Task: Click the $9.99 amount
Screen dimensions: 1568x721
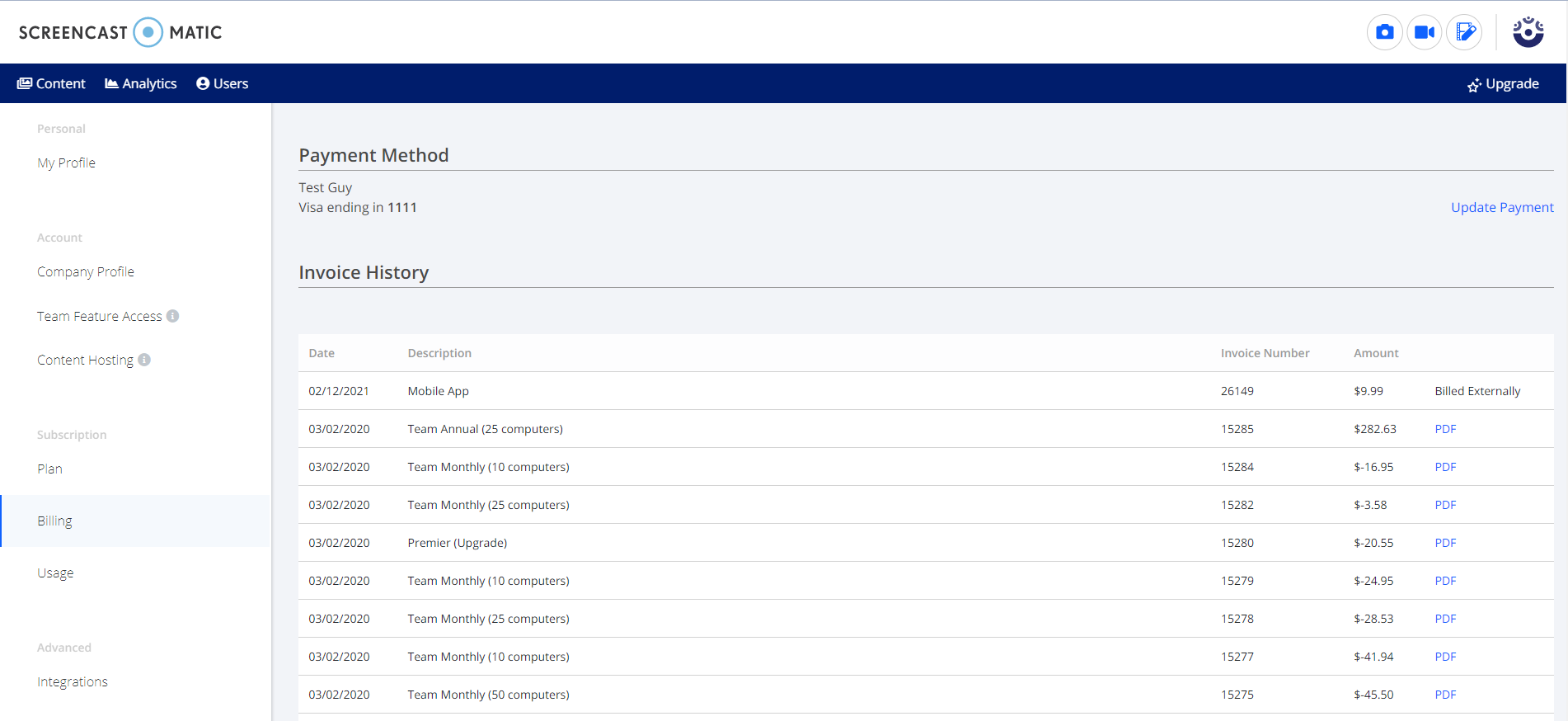Action: (x=1368, y=391)
